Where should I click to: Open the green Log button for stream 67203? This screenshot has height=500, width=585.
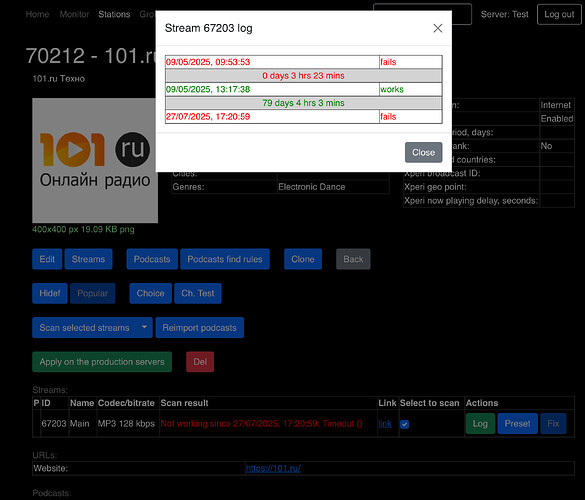[x=480, y=424]
